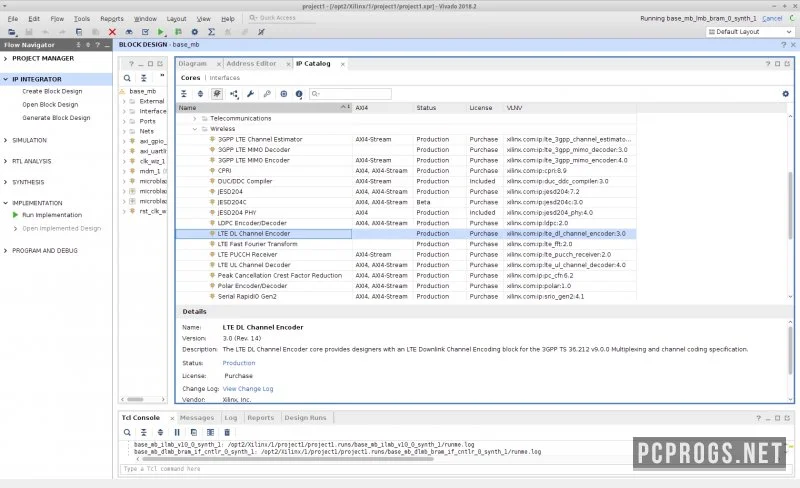Expand the Telecommunications folder
800x488 pixels.
(x=194, y=118)
